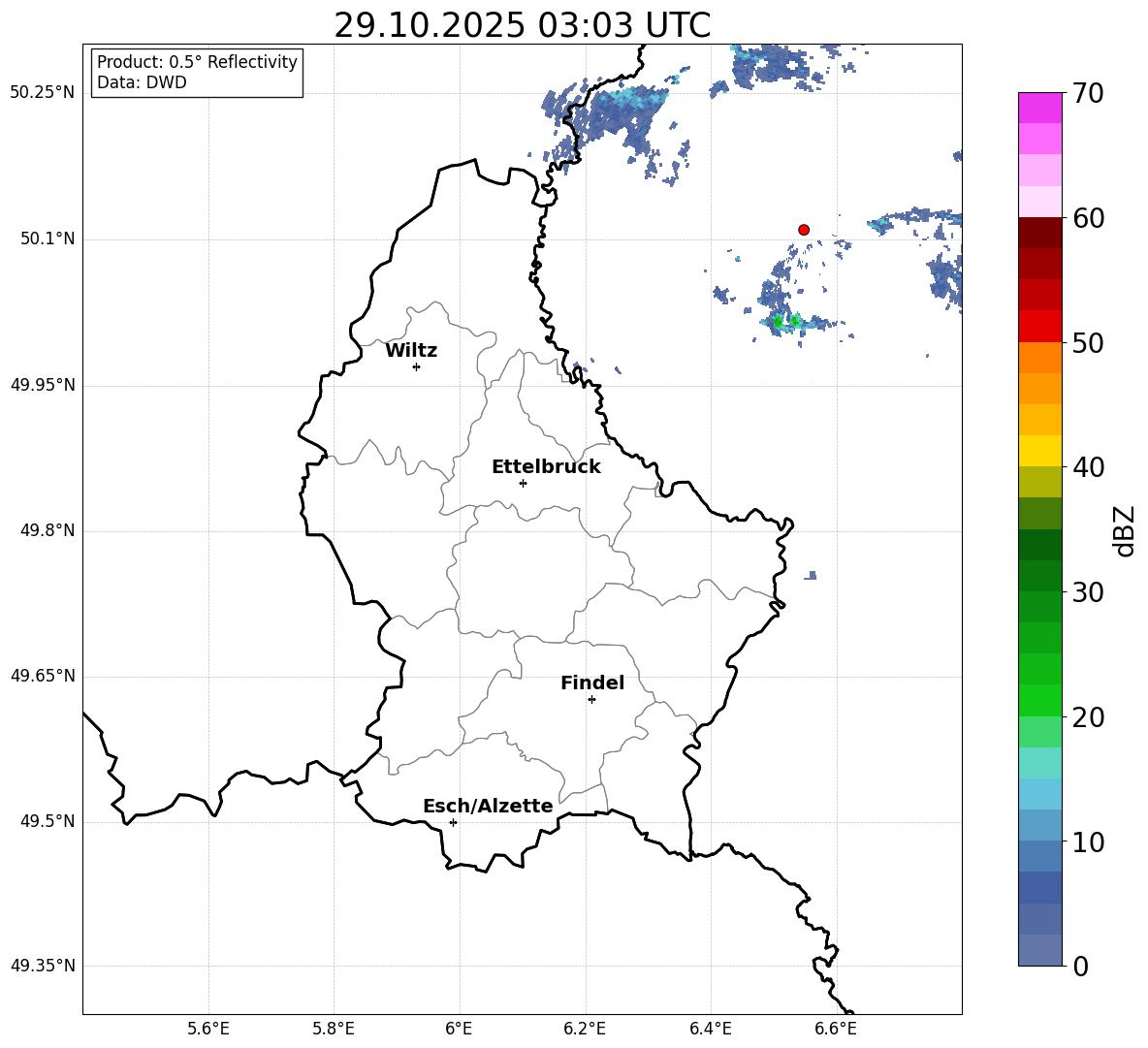Click the Esch/Alzette station cross marker
Viewport: 1148px width, 1048px height.
453,822
